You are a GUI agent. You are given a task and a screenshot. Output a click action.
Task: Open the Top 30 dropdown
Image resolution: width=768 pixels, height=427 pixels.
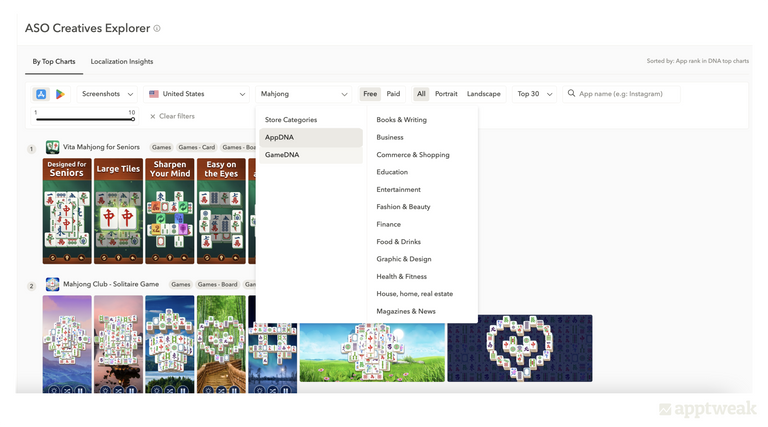coord(534,94)
